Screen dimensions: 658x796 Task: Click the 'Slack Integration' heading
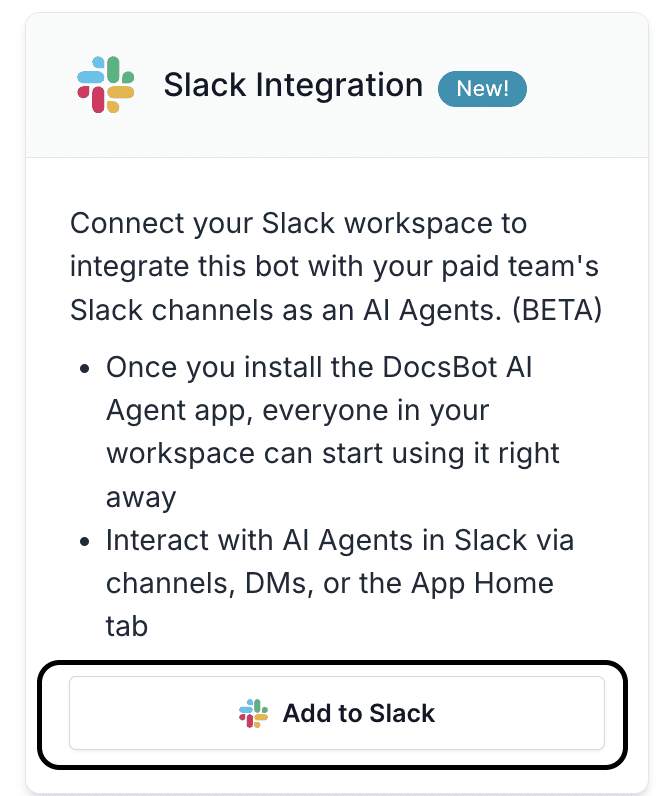pos(293,86)
